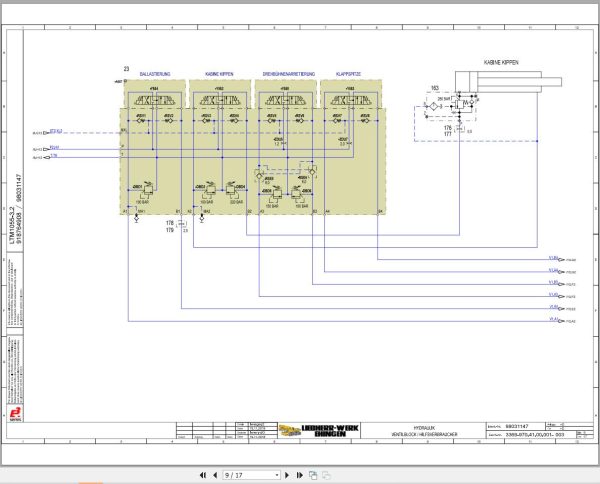600x484 pixels.
Task: Select the black KABINE KIPPEN cylinder label
Action: pyautogui.click(x=501, y=62)
